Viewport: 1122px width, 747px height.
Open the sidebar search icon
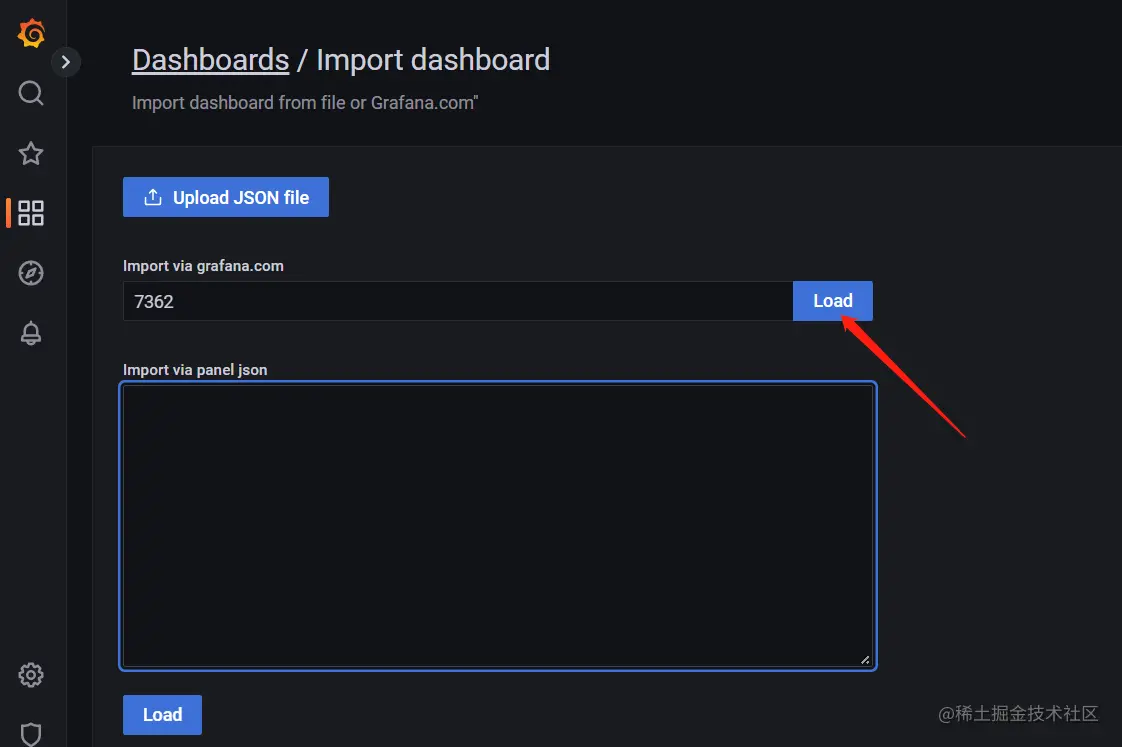[x=31, y=93]
